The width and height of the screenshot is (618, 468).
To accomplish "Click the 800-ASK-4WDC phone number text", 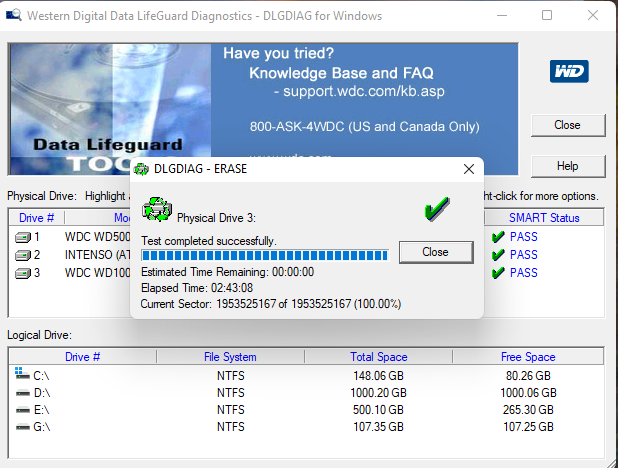I will click(x=365, y=127).
